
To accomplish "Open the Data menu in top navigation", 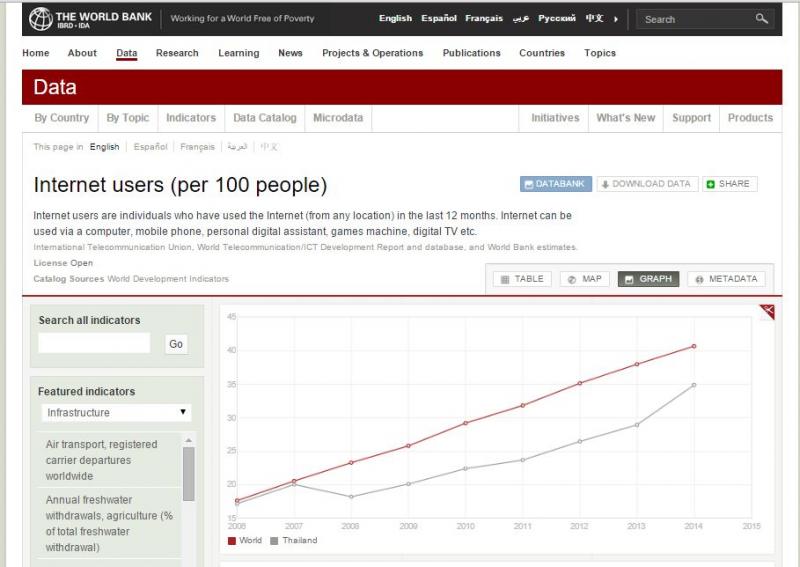I will point(127,53).
